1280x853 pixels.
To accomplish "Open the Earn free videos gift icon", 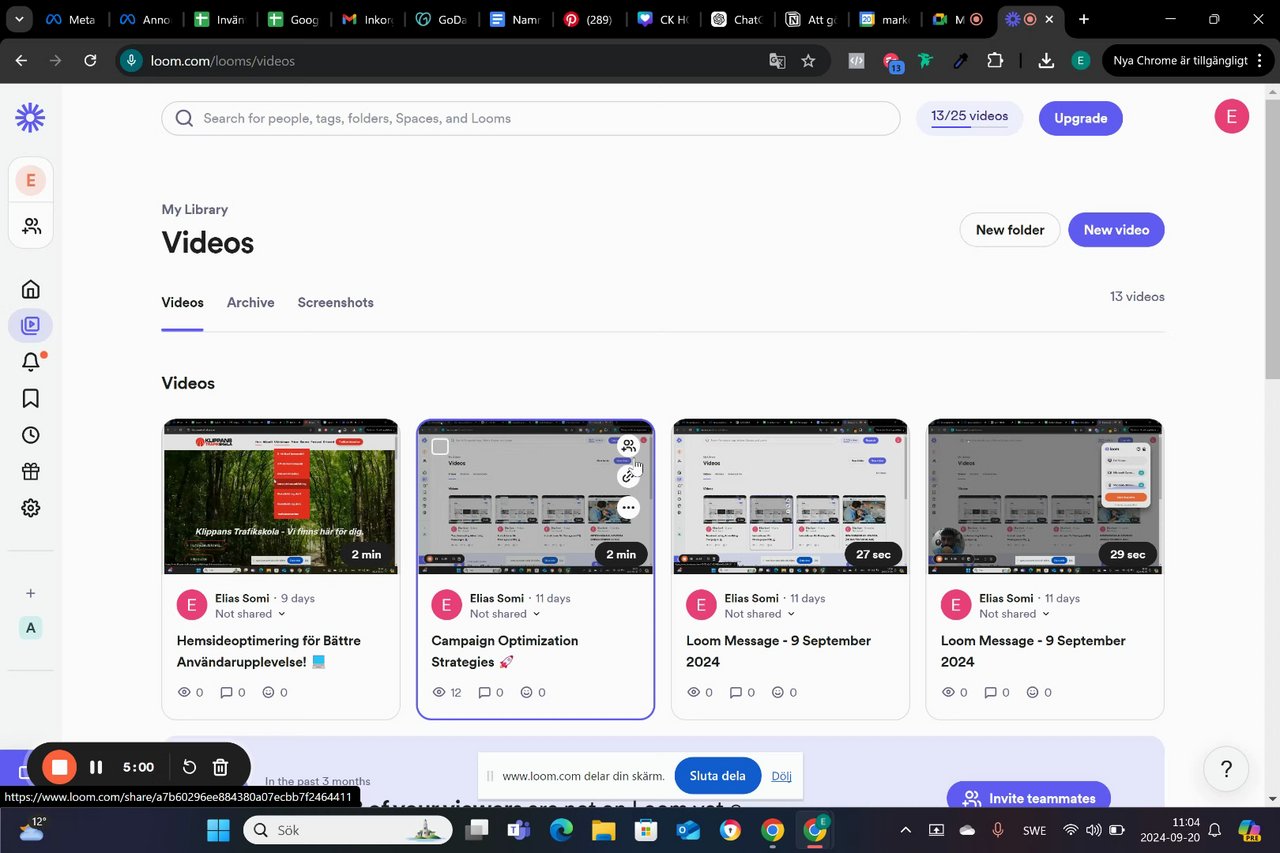I will tap(30, 471).
